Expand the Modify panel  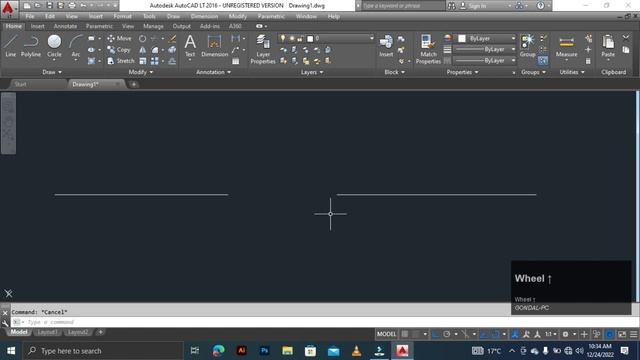tap(141, 72)
